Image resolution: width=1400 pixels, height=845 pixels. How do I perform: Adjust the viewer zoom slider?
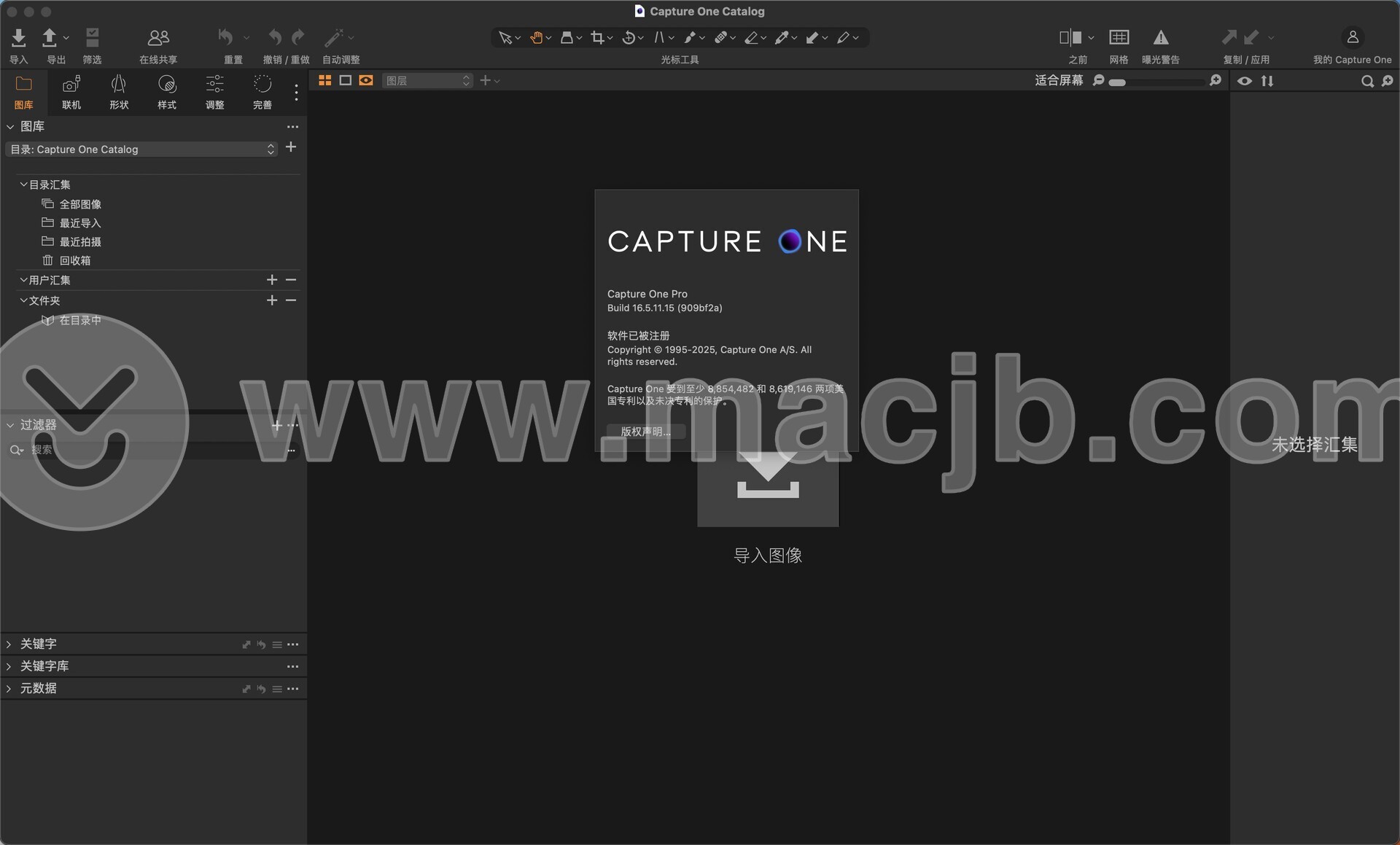1156,82
